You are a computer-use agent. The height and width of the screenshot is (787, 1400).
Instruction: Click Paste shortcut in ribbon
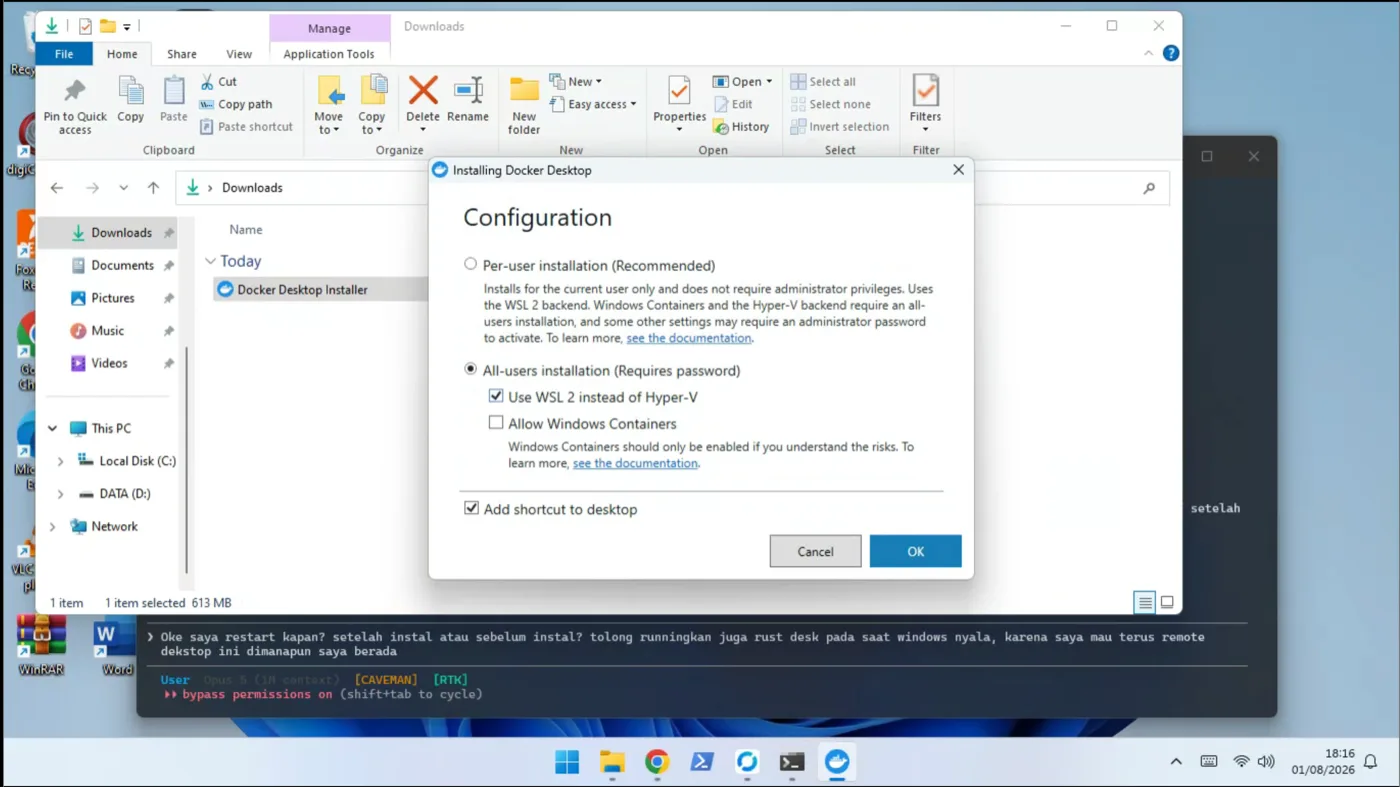[x=246, y=127]
